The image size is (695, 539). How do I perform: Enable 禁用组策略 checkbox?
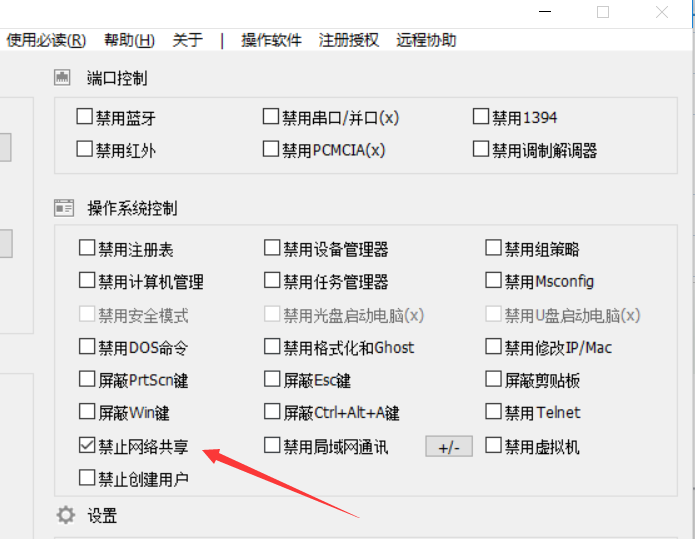tap(494, 248)
